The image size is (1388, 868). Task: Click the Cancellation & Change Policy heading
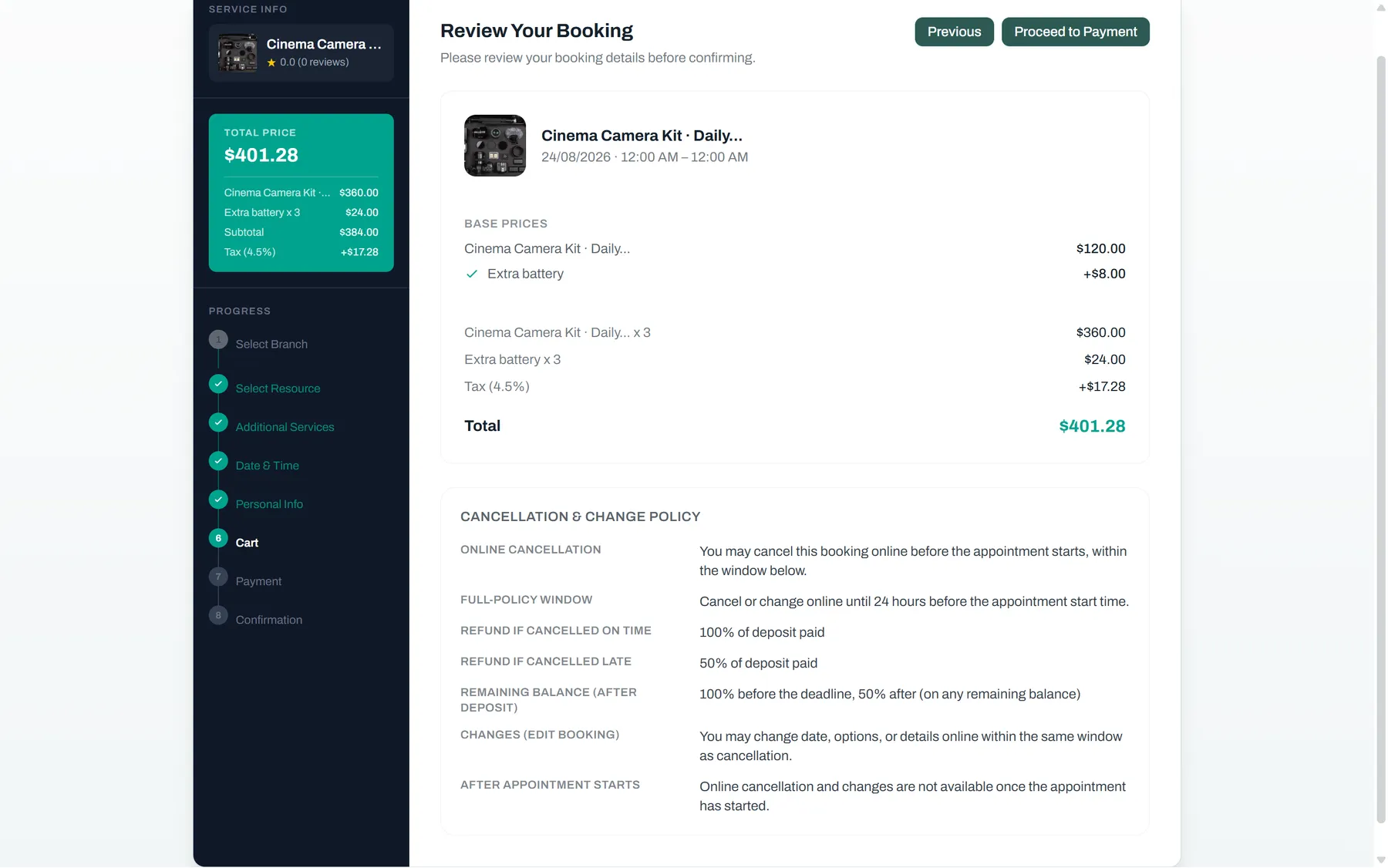(580, 516)
